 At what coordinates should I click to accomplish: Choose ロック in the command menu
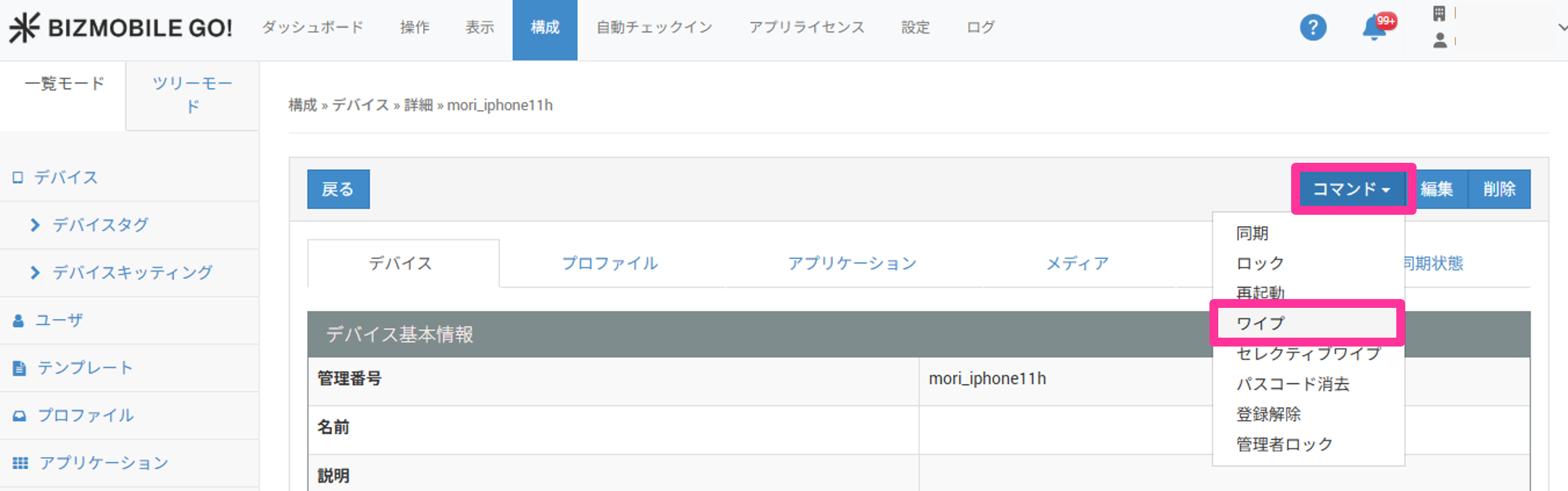1261,263
